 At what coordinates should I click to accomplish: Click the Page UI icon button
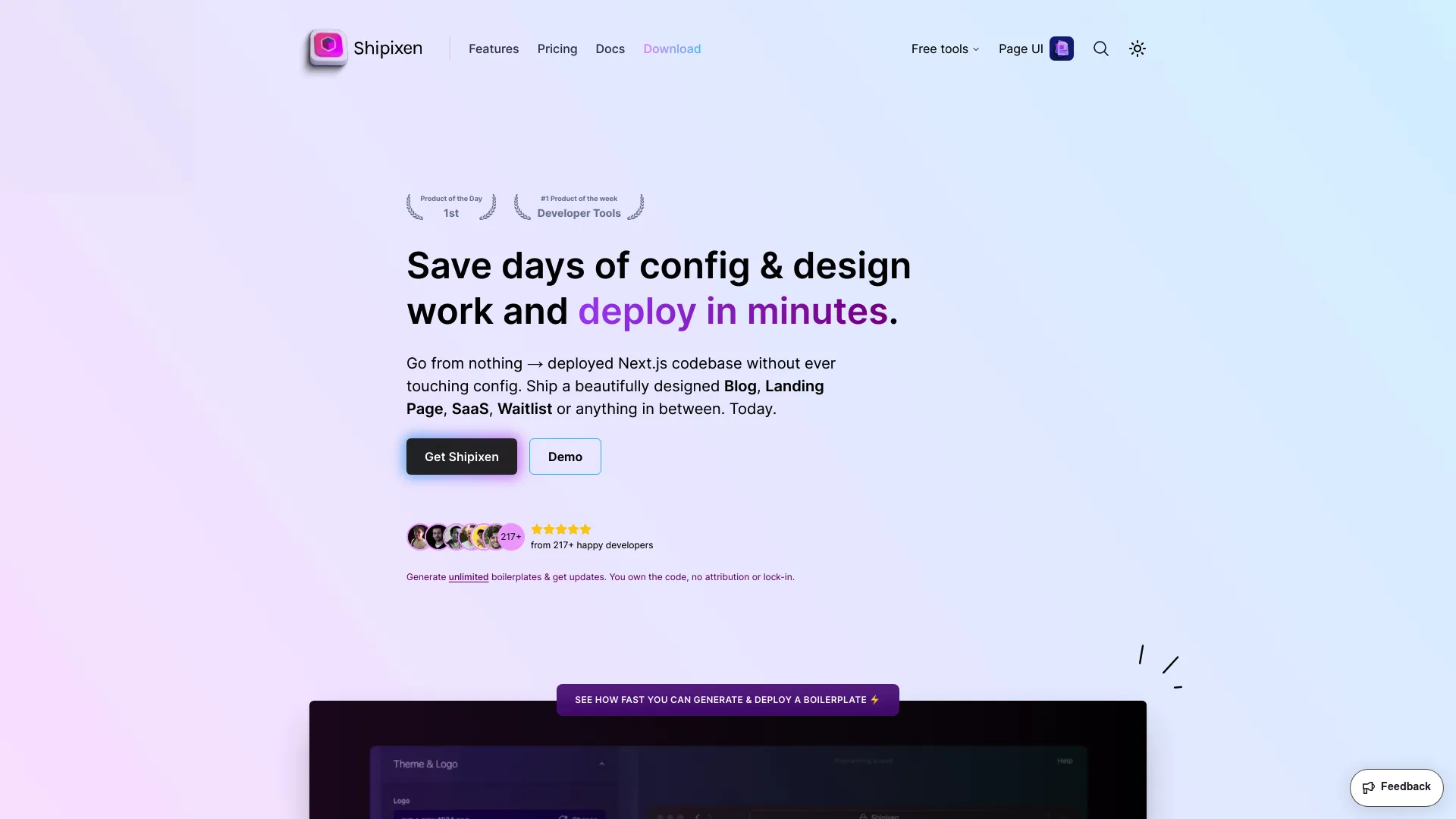pyautogui.click(x=1062, y=48)
